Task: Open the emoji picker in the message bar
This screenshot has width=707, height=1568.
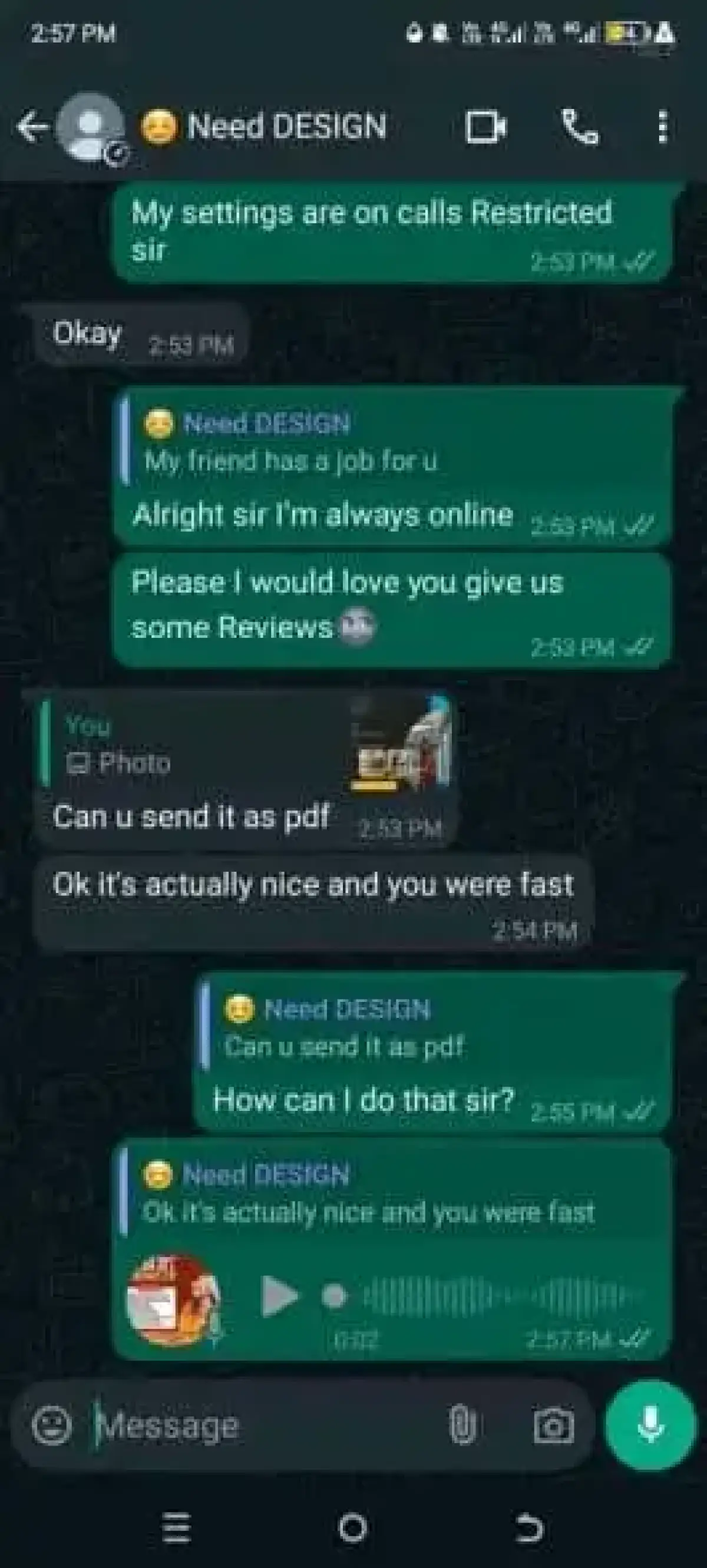Action: pyautogui.click(x=51, y=1425)
